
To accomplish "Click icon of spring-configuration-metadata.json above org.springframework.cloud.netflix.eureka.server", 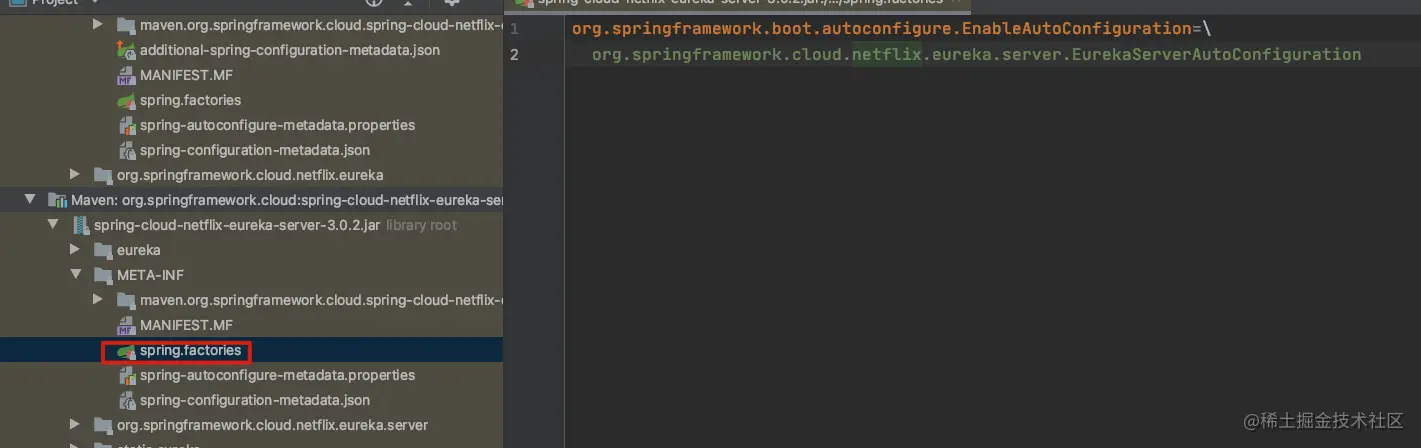I will (126, 400).
